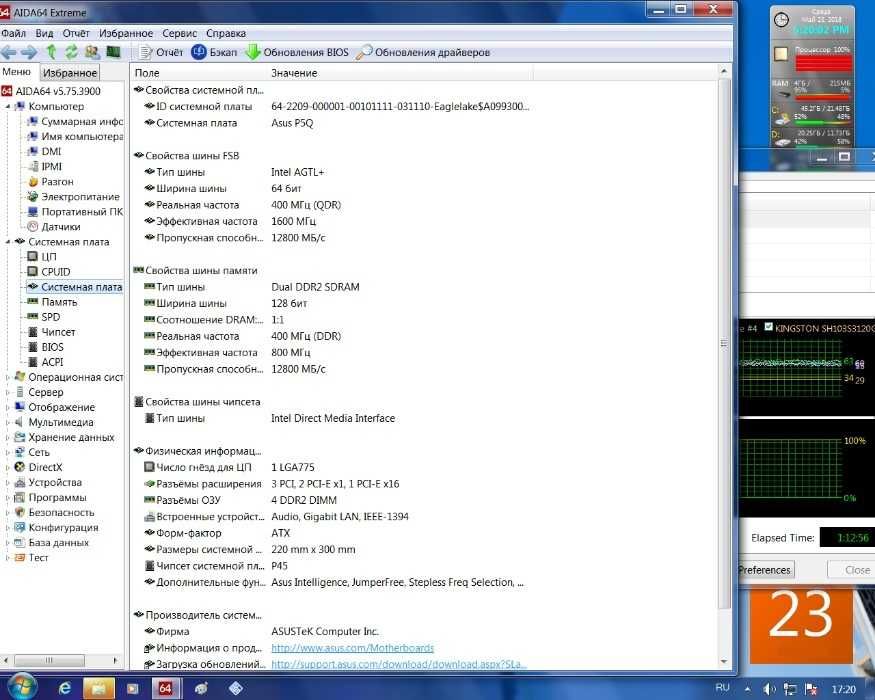The height and width of the screenshot is (700, 875).
Task: Click the volume speaker tray icon
Action: point(768,689)
